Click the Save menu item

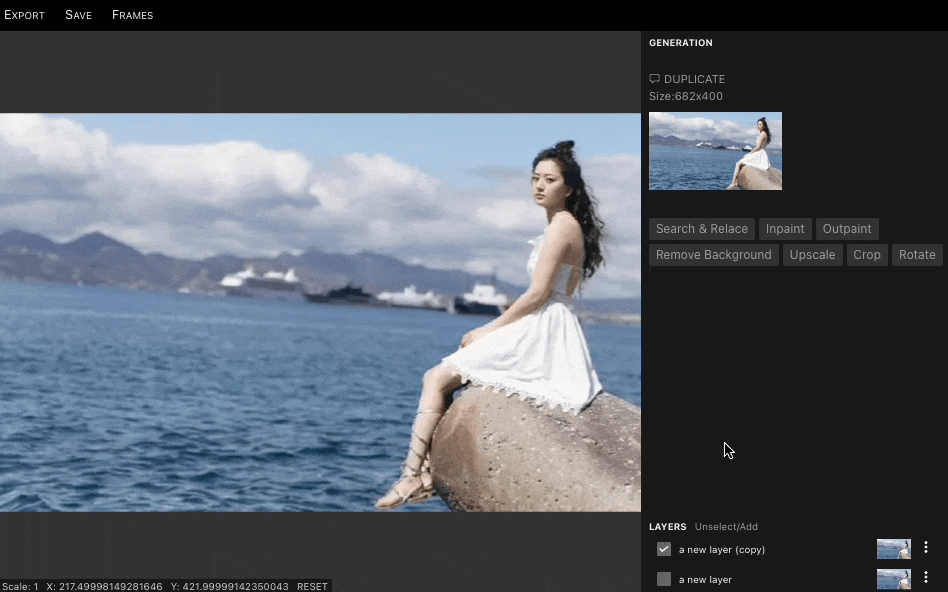click(x=78, y=15)
